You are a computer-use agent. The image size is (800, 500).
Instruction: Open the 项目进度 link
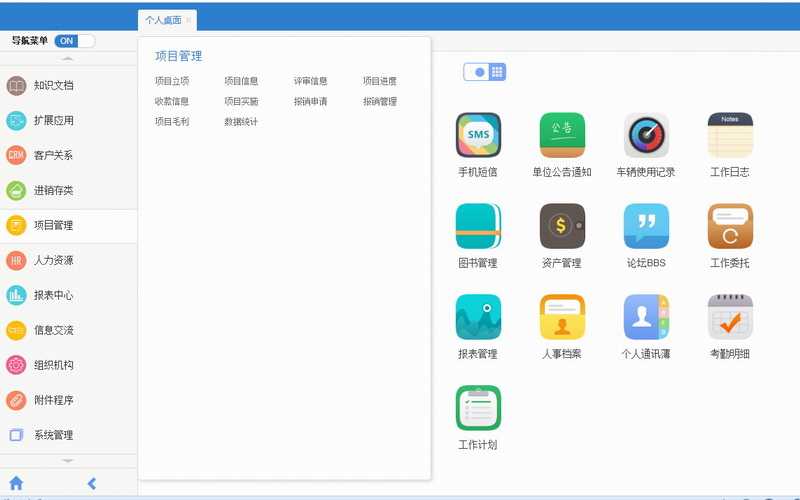pos(380,81)
